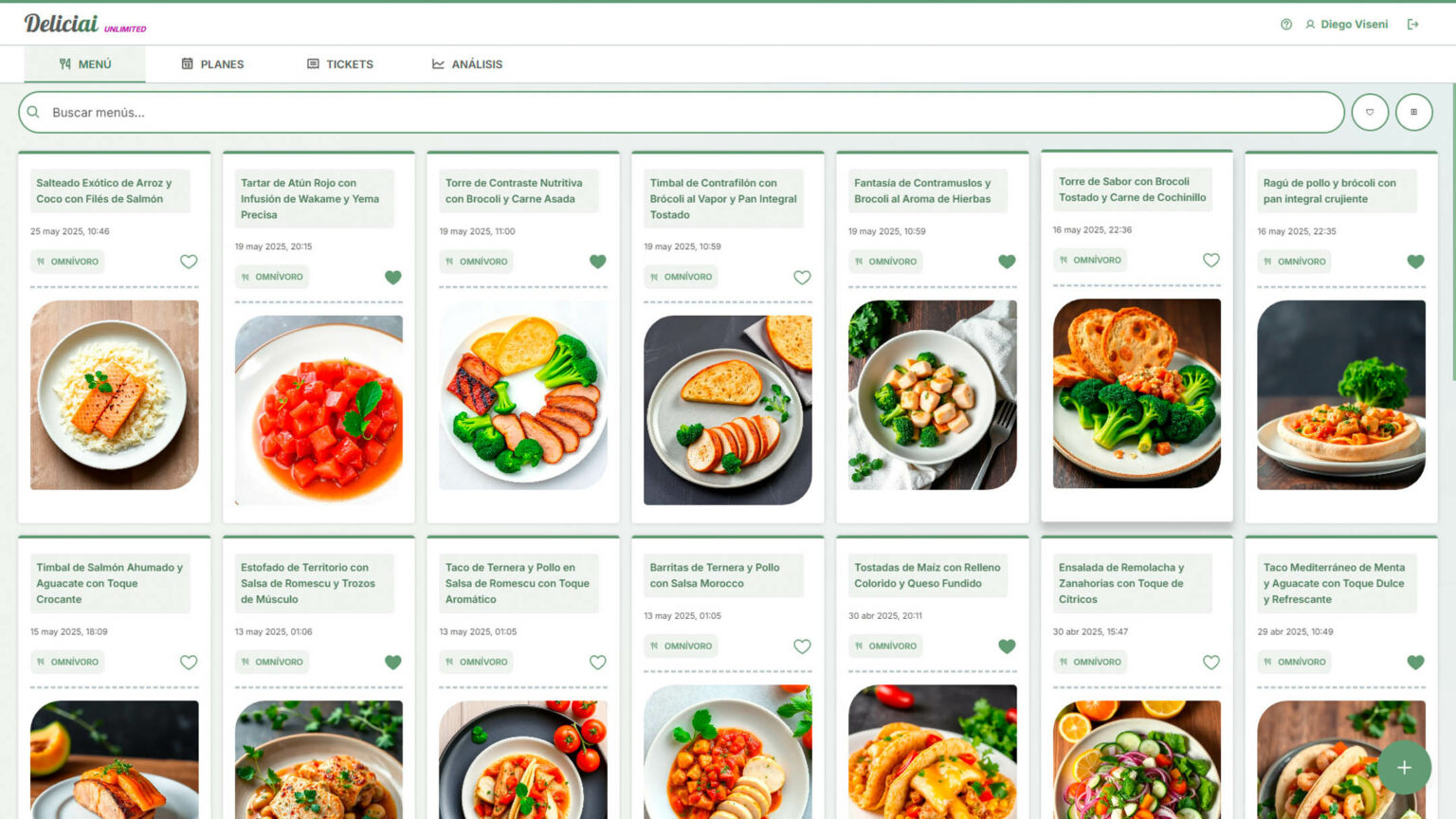Select the date 16 may 2025, 22:36
This screenshot has height=819, width=1456.
click(x=1092, y=229)
